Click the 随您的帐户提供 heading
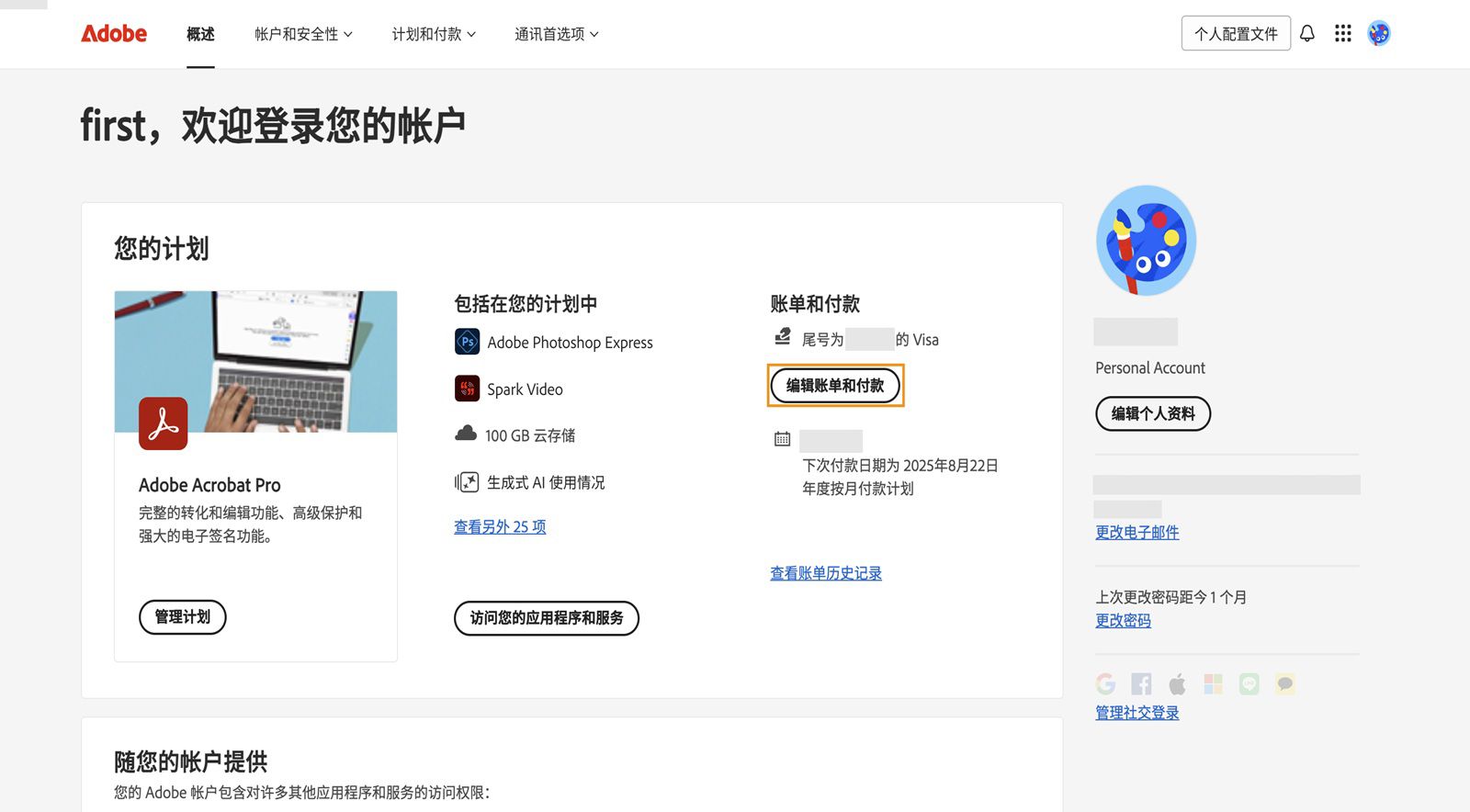 pos(191,761)
